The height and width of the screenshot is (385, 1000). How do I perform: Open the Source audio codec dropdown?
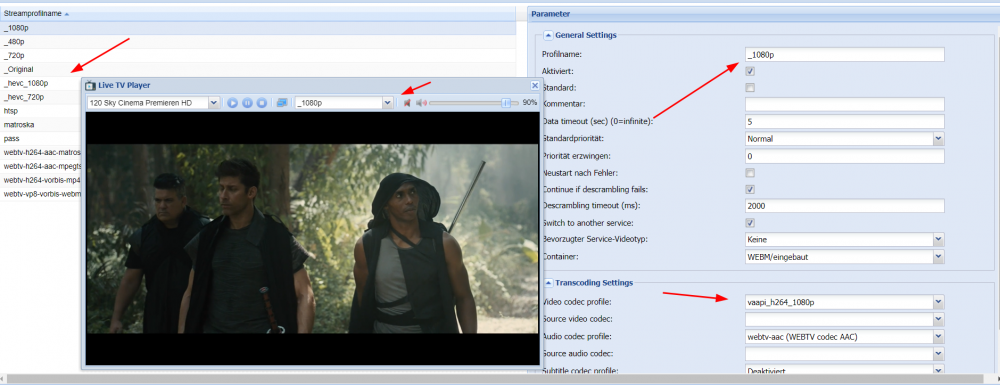coord(938,354)
